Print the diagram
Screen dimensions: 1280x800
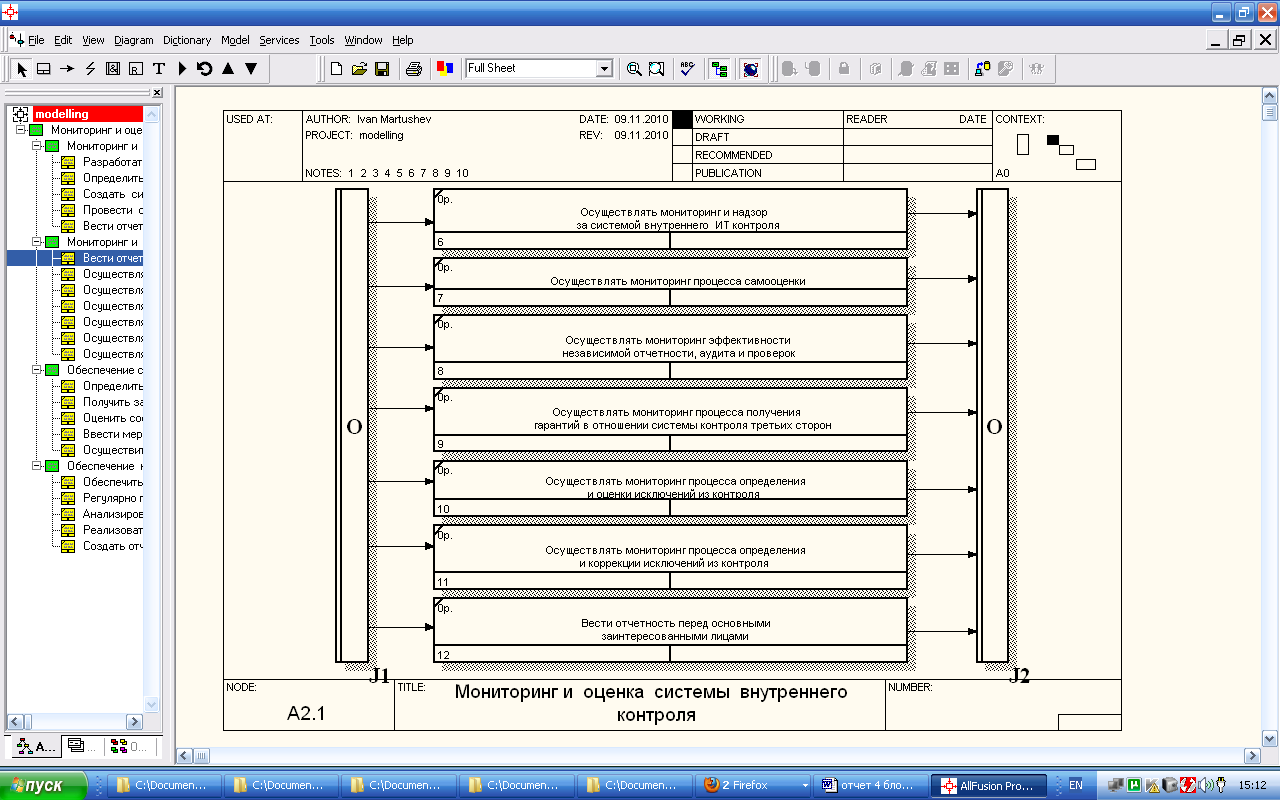point(413,69)
